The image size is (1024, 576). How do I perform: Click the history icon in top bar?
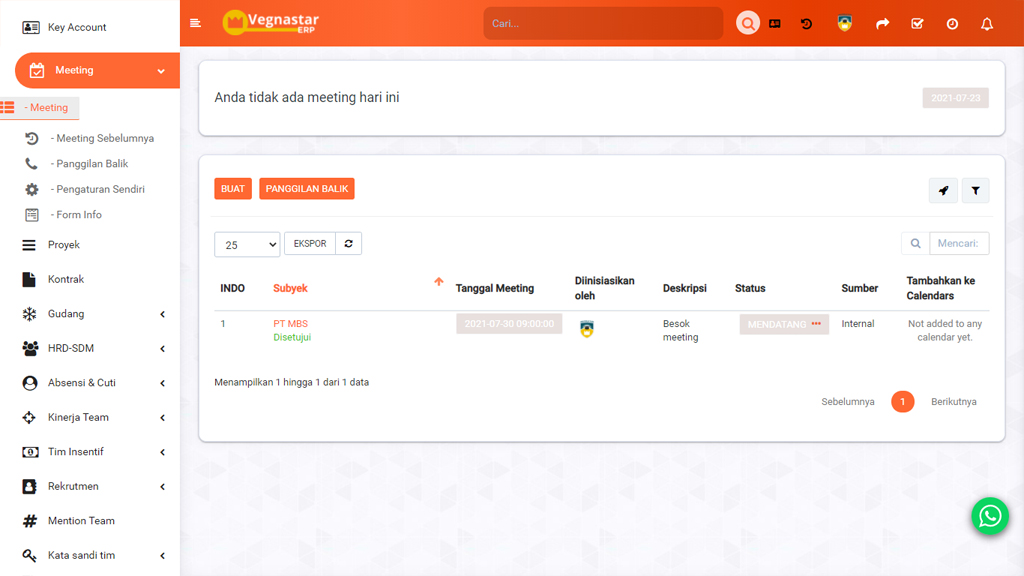[x=807, y=24]
